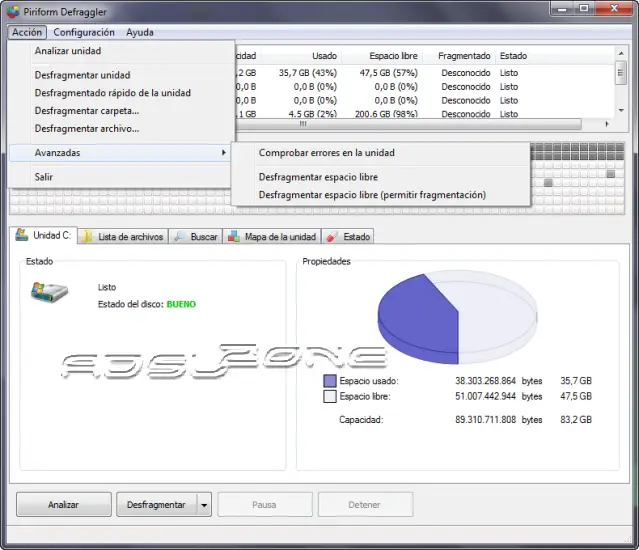Click the Espacio libre white color swatch

(330, 396)
